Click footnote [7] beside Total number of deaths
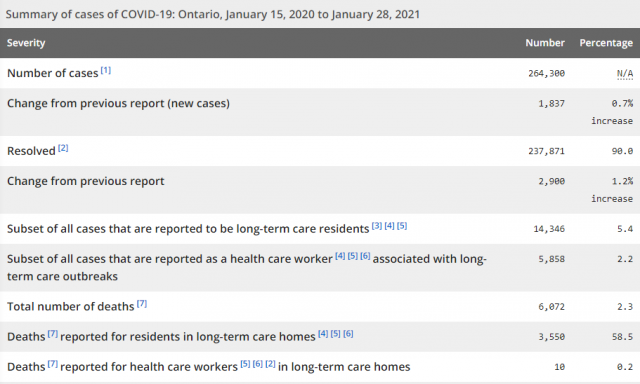Image resolution: width=640 pixels, height=384 pixels. click(x=142, y=304)
